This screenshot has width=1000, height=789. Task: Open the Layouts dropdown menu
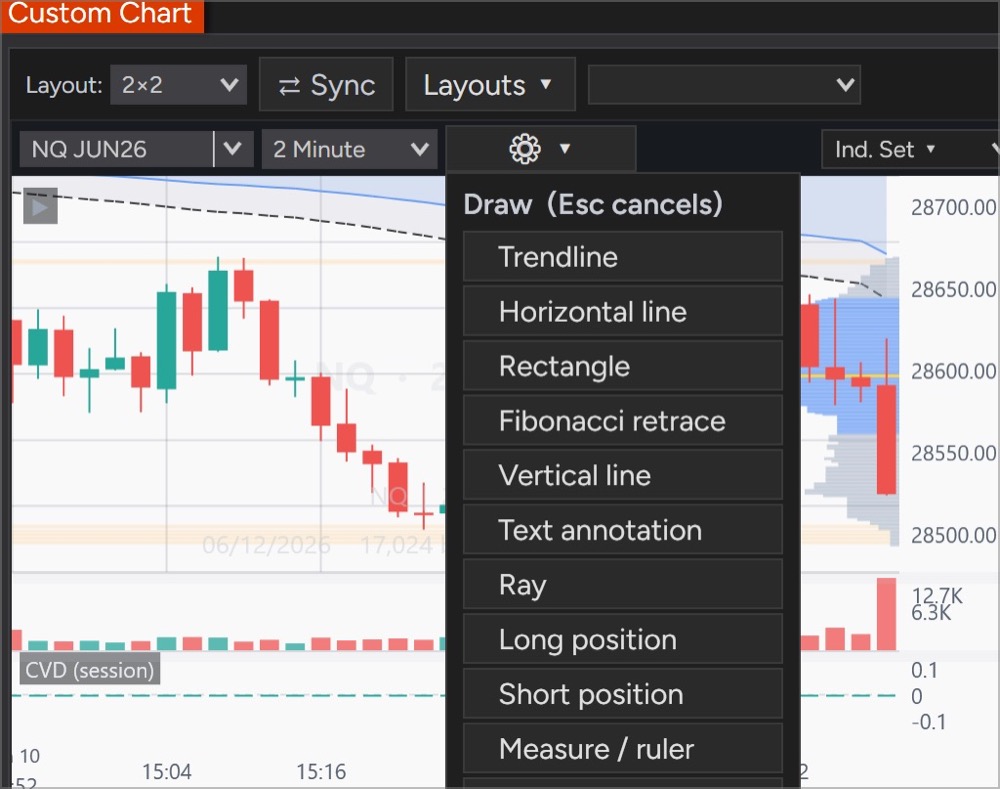click(490, 85)
